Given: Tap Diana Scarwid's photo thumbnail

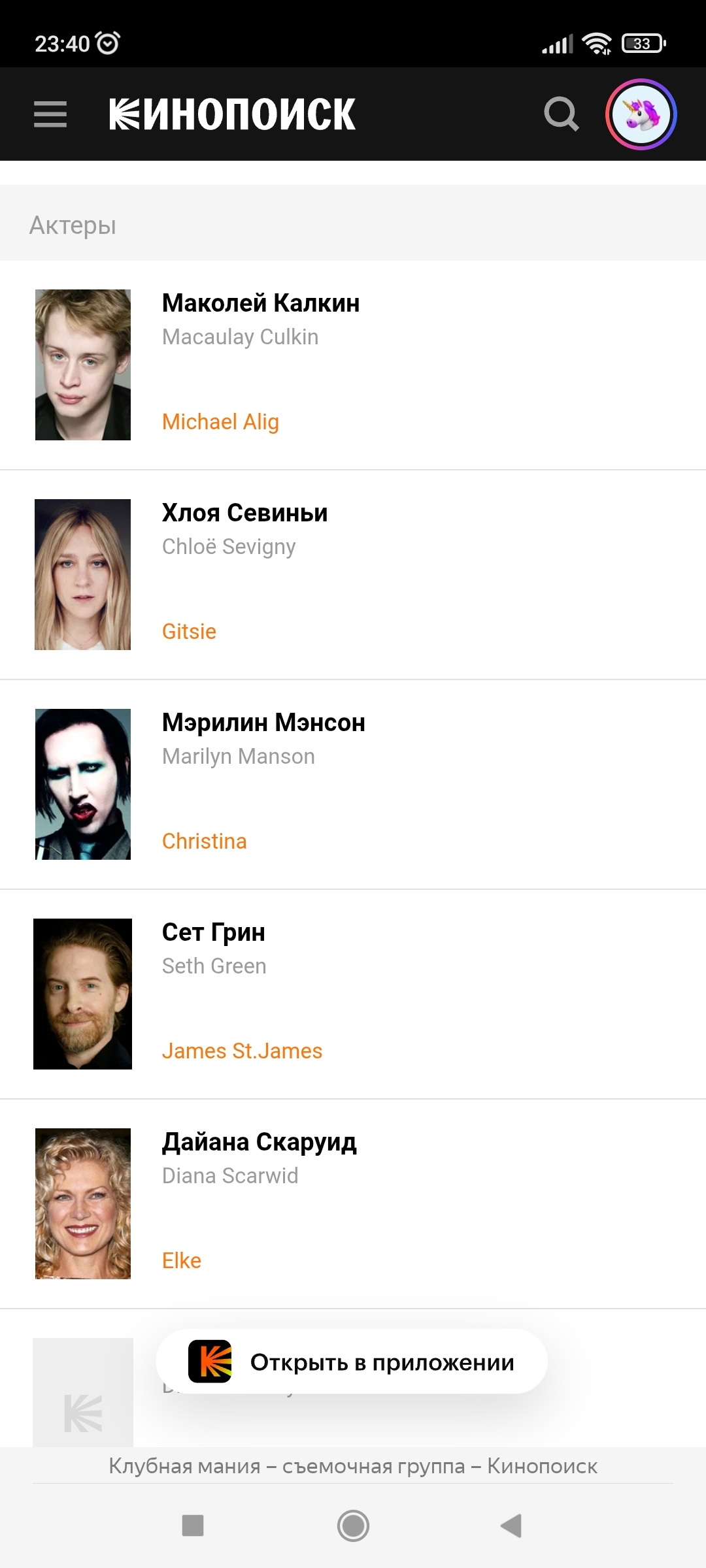Looking at the screenshot, I should [x=83, y=1203].
